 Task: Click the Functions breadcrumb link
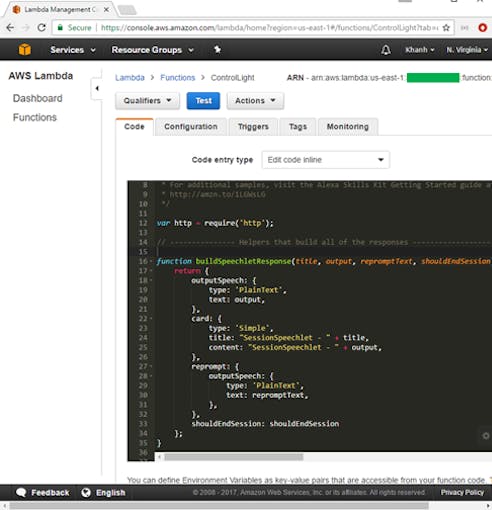click(x=177, y=78)
